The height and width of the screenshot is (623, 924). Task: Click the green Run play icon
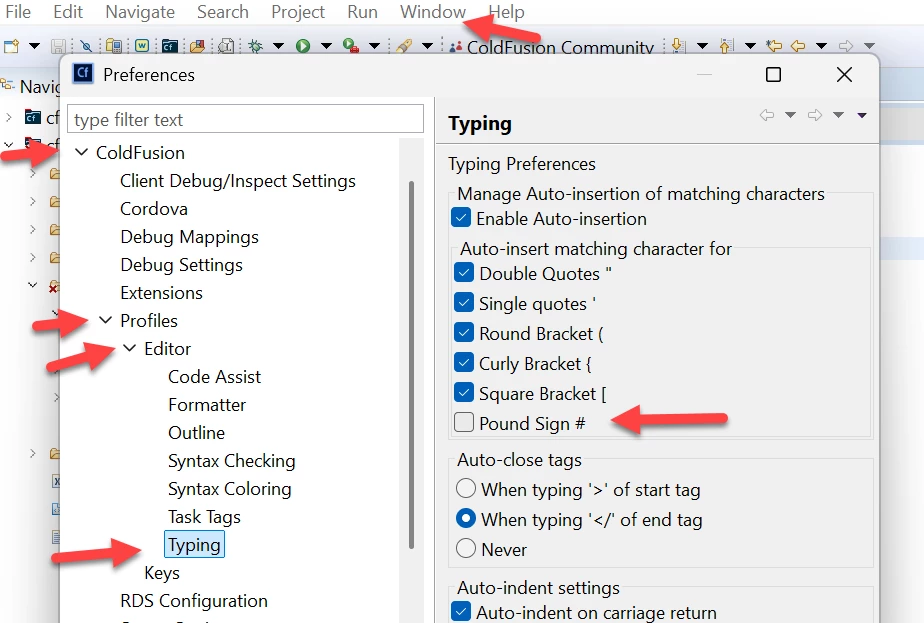tap(303, 46)
